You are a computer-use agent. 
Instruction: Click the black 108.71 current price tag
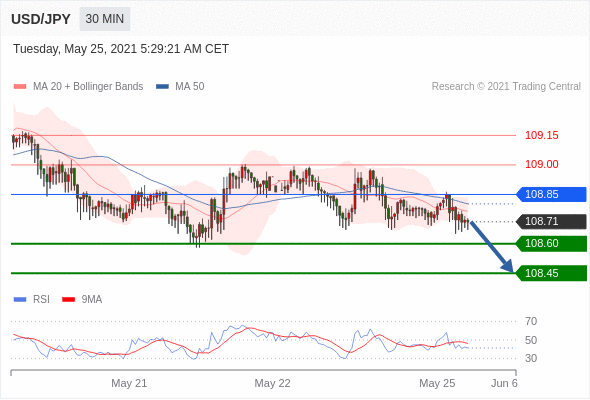[551, 221]
